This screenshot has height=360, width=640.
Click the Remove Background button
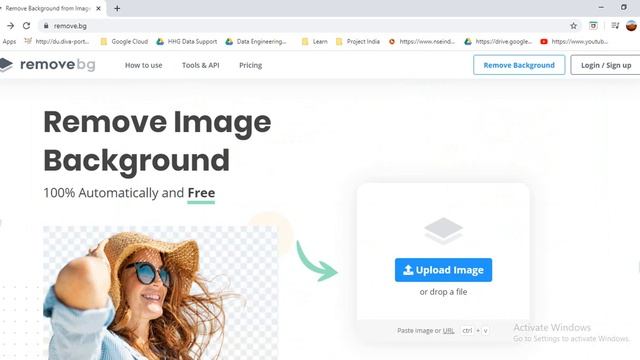click(519, 65)
